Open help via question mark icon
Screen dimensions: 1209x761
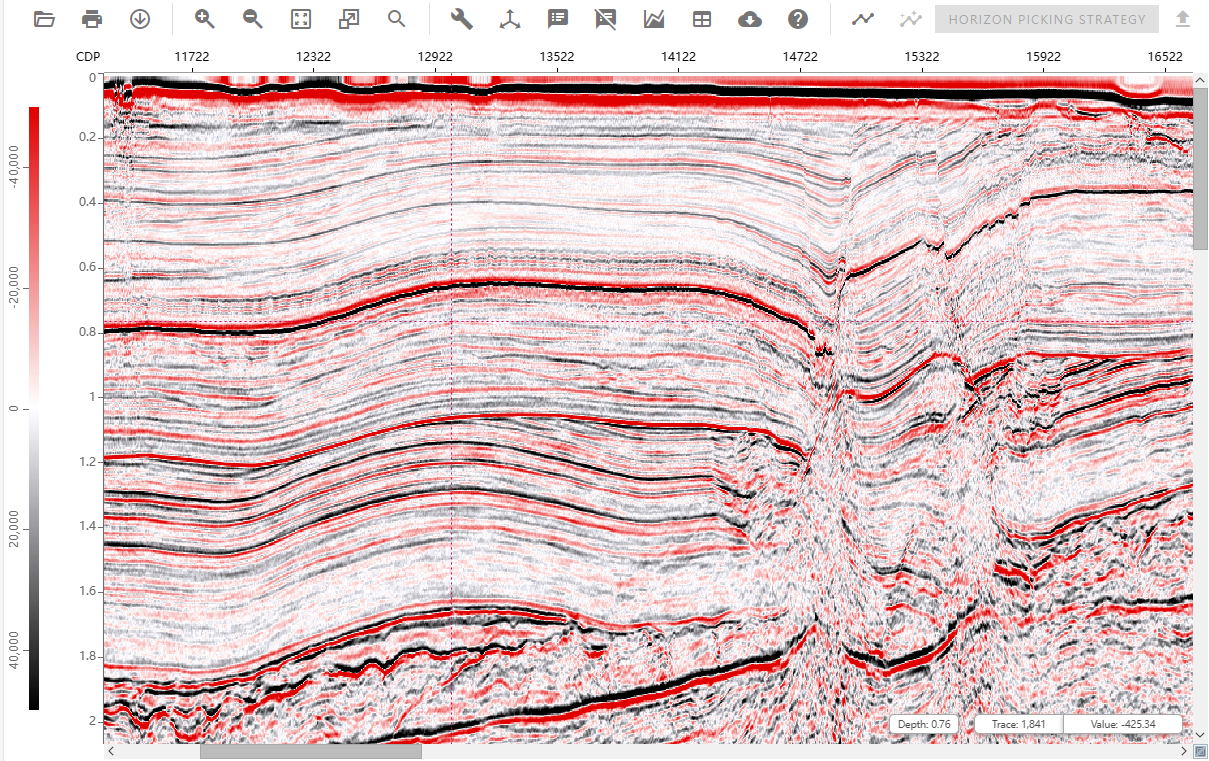pyautogui.click(x=798, y=19)
